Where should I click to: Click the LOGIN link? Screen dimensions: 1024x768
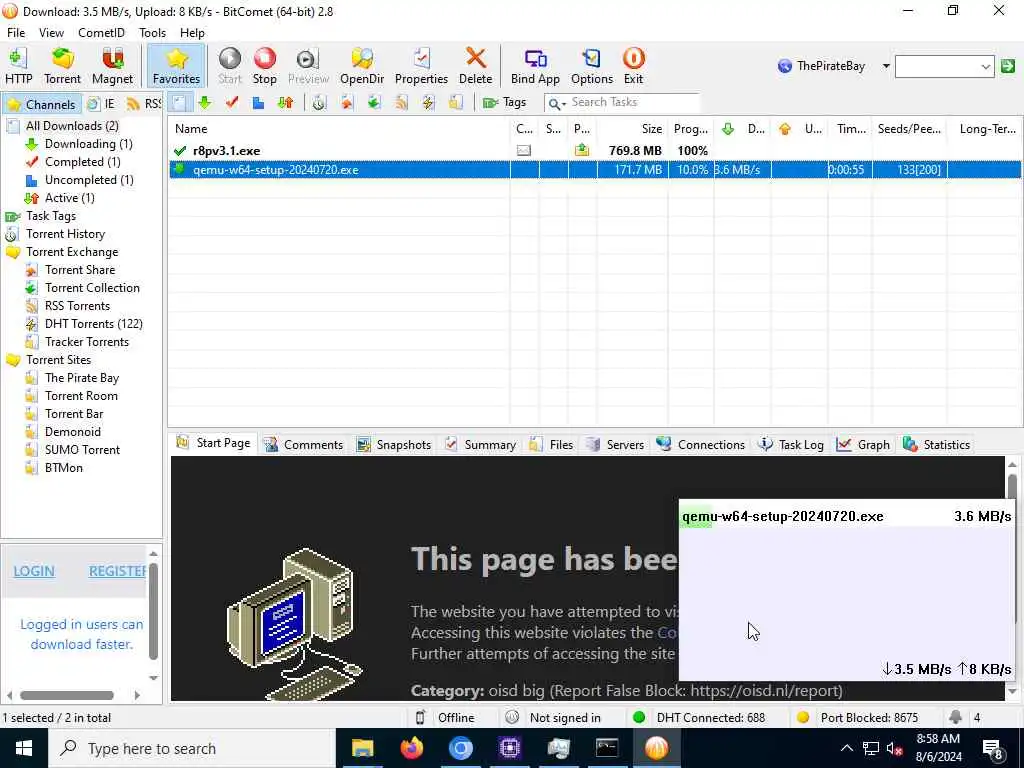34,571
